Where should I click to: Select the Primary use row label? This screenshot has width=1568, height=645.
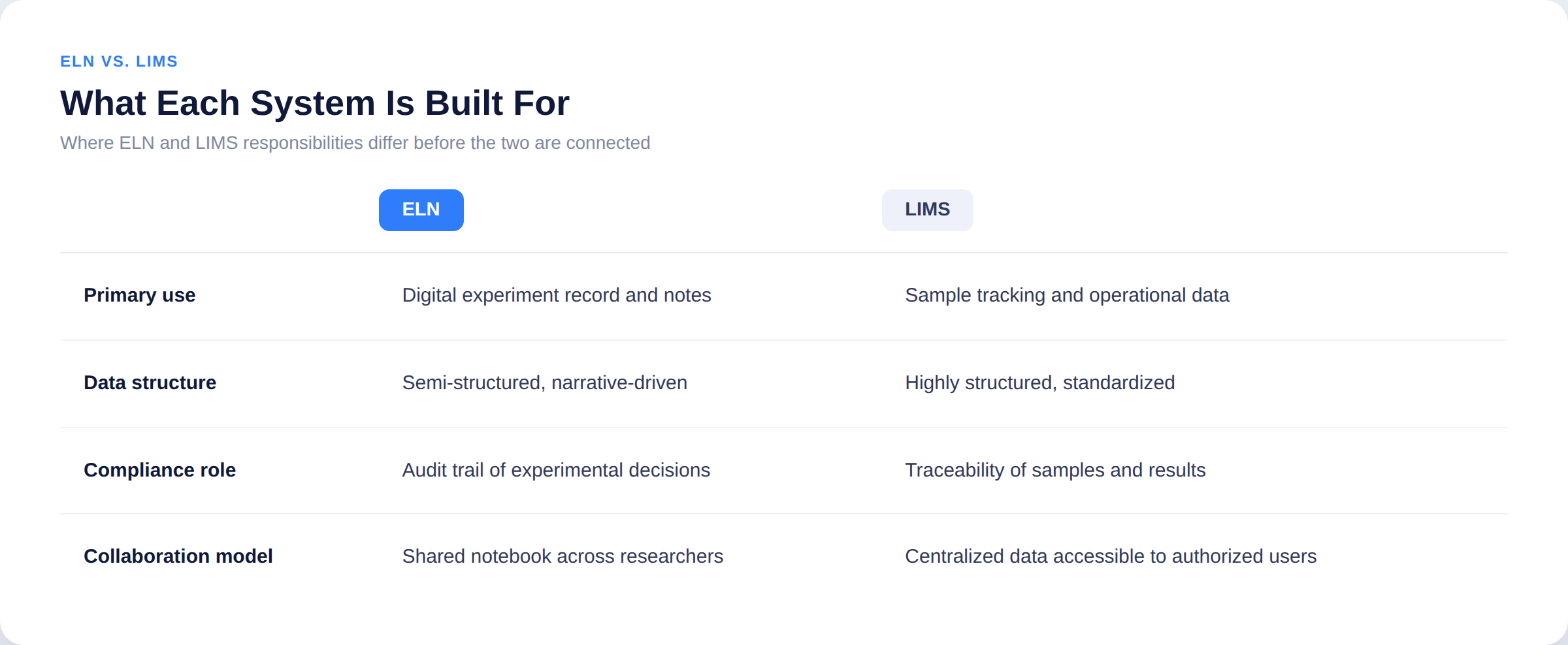tap(140, 296)
